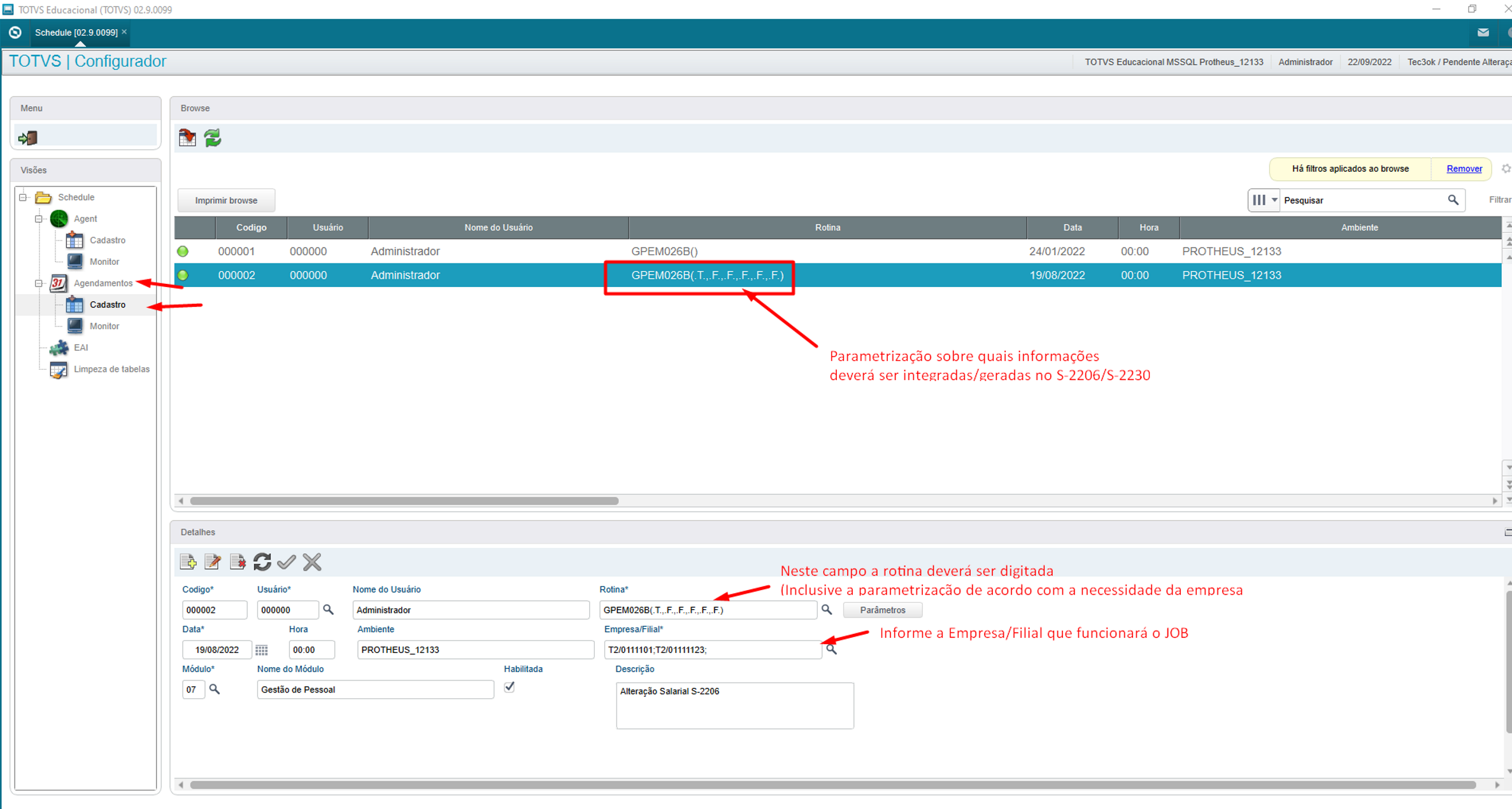Click into the Nome do Módulo field
The image size is (1512, 809).
pos(375,689)
